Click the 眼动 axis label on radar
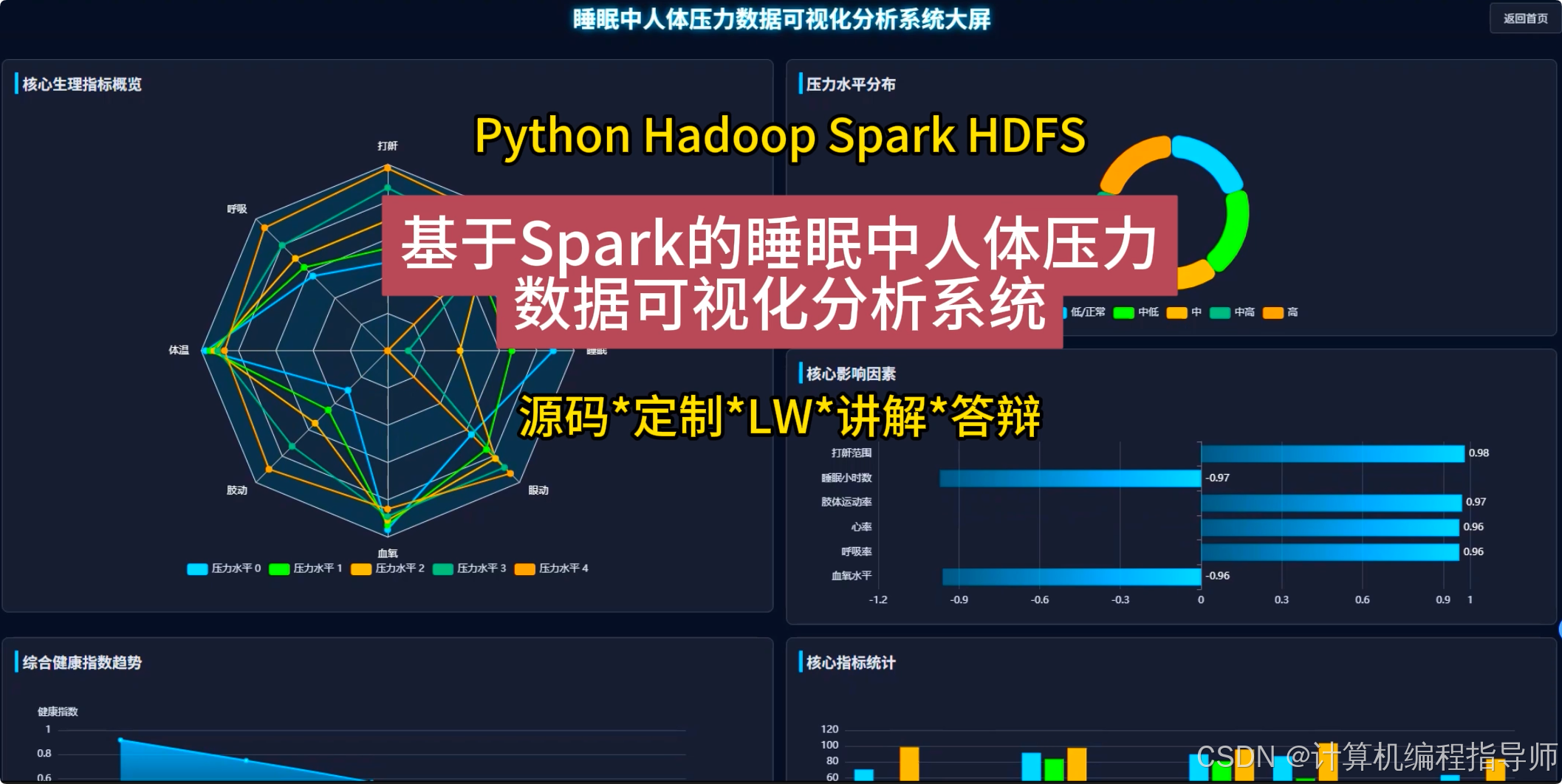Image resolution: width=1562 pixels, height=784 pixels. click(x=538, y=490)
